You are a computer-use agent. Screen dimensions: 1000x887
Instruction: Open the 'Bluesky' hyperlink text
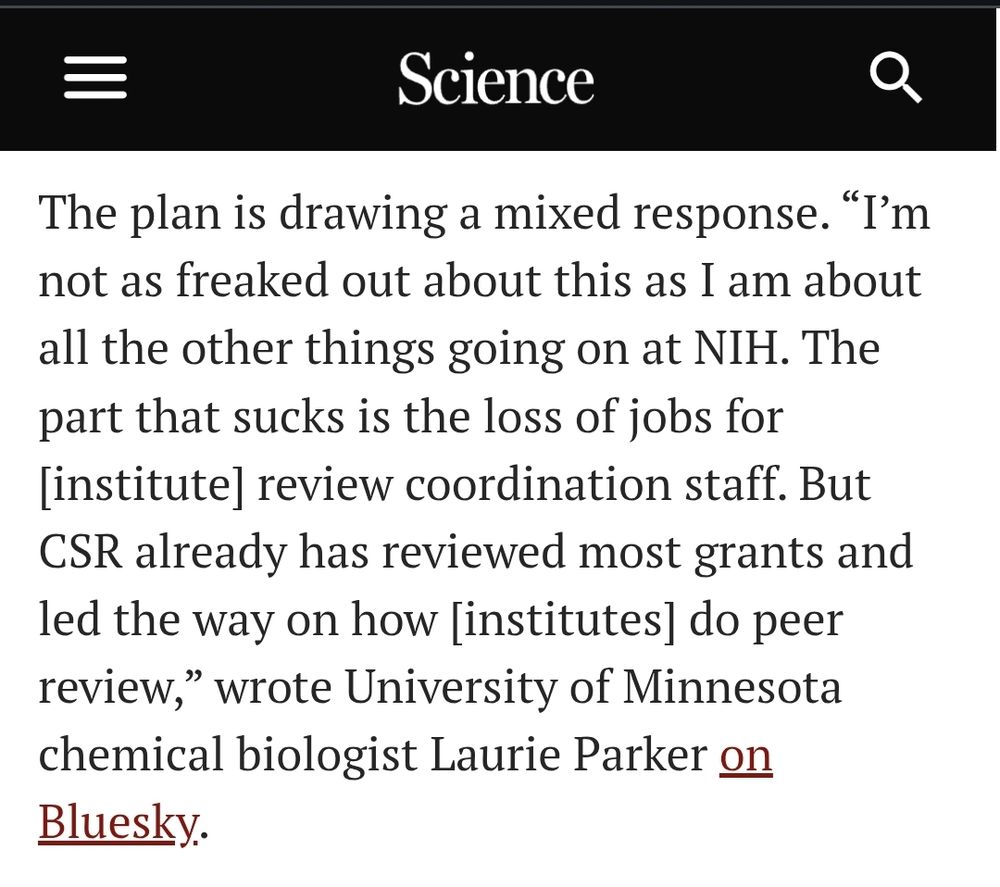(119, 821)
